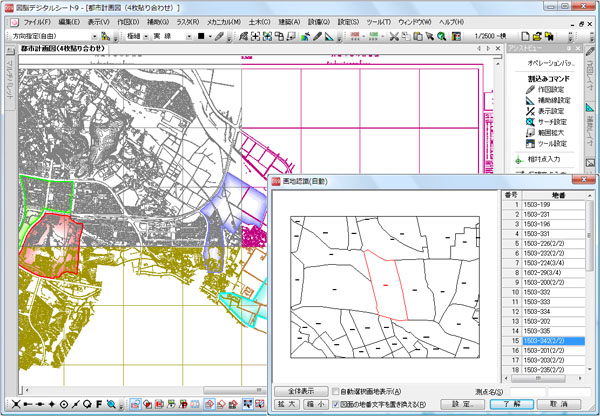Screen dimensions: 600x416
Task: Click the black color swatch in toolbar
Action: (201, 36)
